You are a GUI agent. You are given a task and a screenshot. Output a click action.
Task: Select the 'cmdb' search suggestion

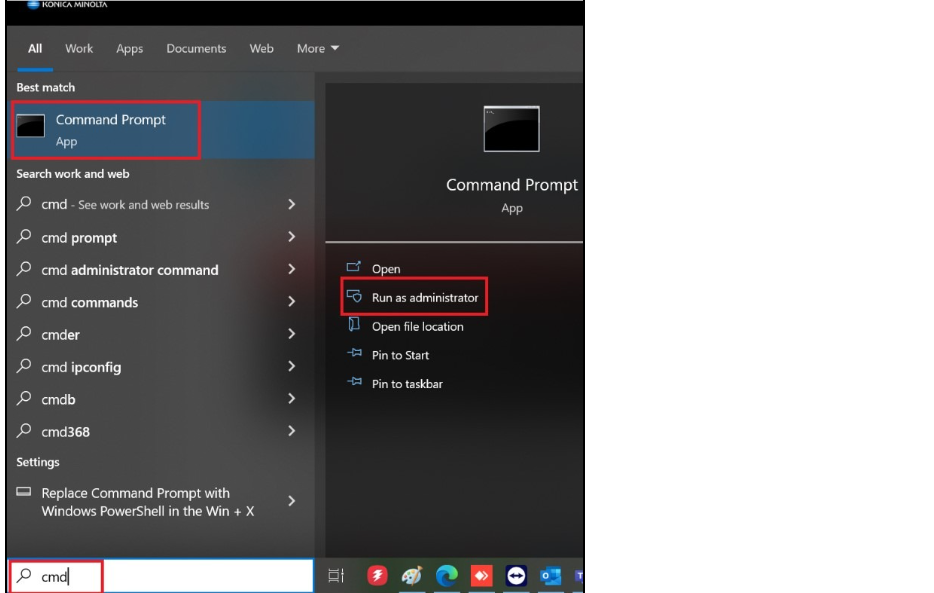[x=160, y=399]
